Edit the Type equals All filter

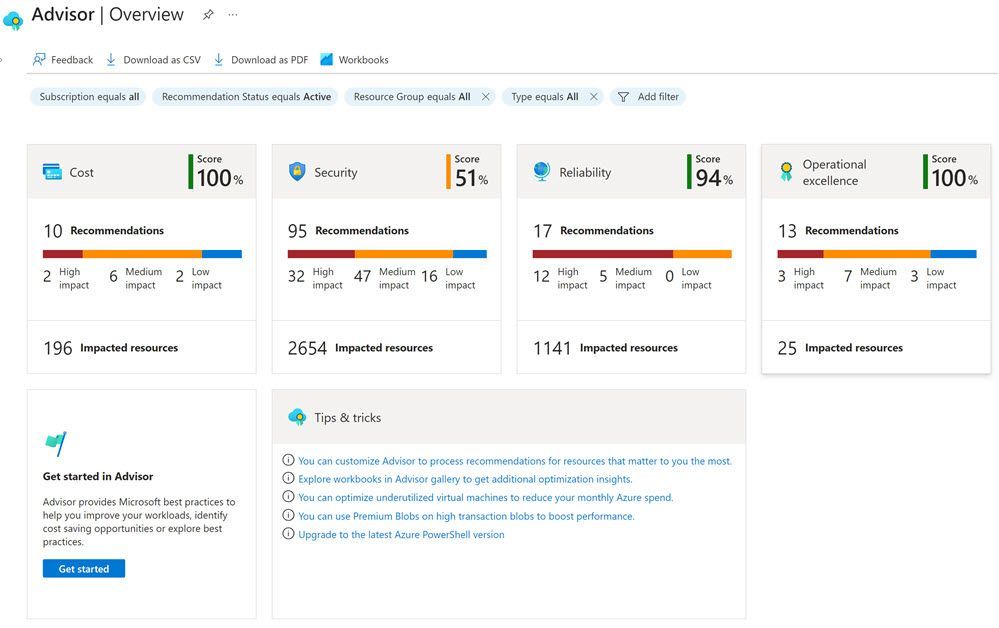(x=545, y=97)
